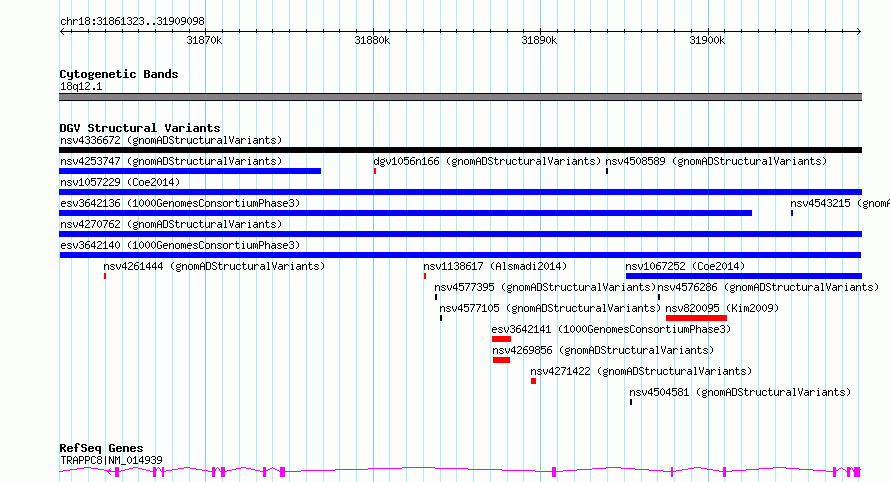The width and height of the screenshot is (890, 482).
Task: Open nsv1067252 (Coe2014) label
Action: pos(685,266)
